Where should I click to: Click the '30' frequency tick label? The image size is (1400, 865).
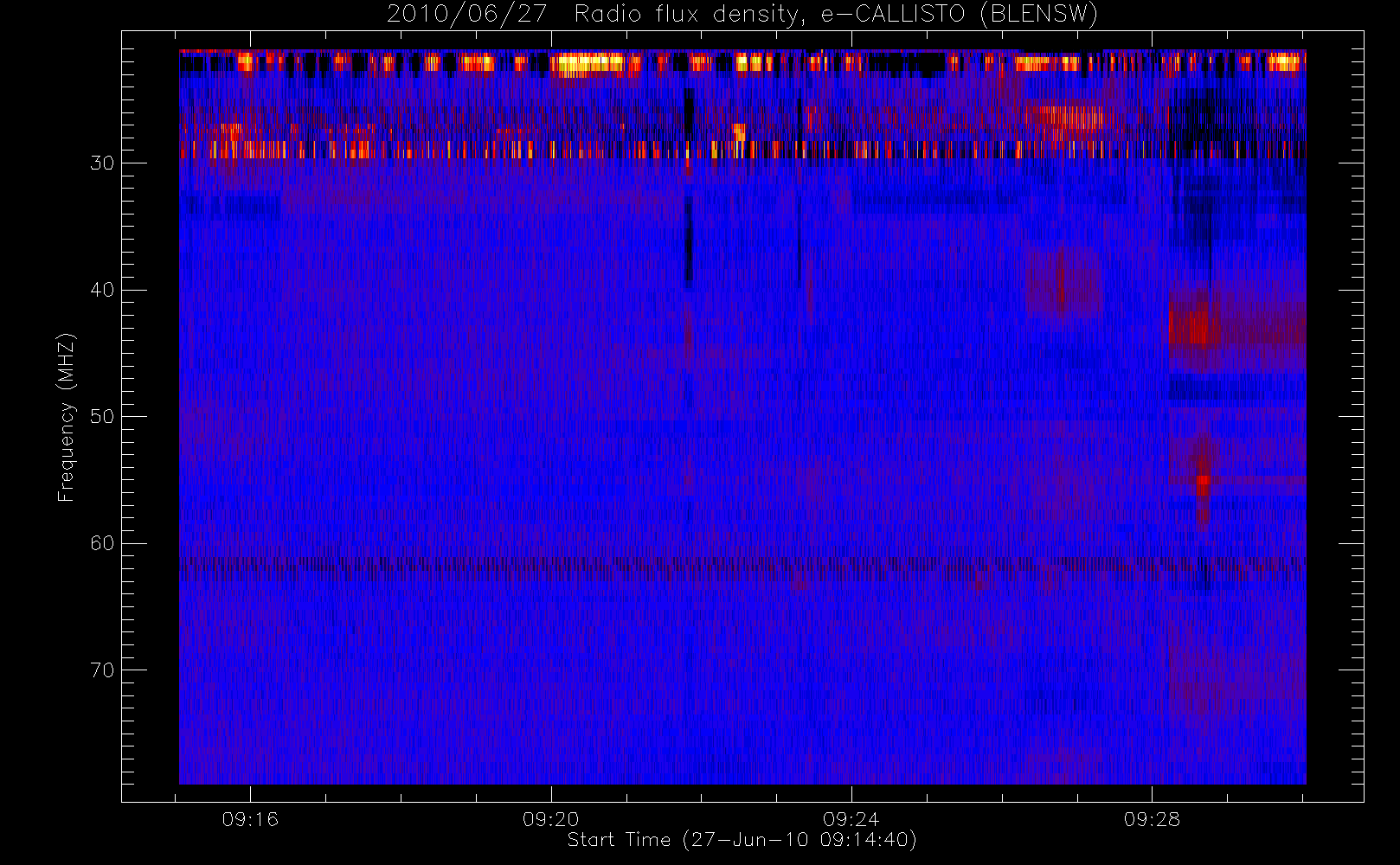[x=102, y=163]
